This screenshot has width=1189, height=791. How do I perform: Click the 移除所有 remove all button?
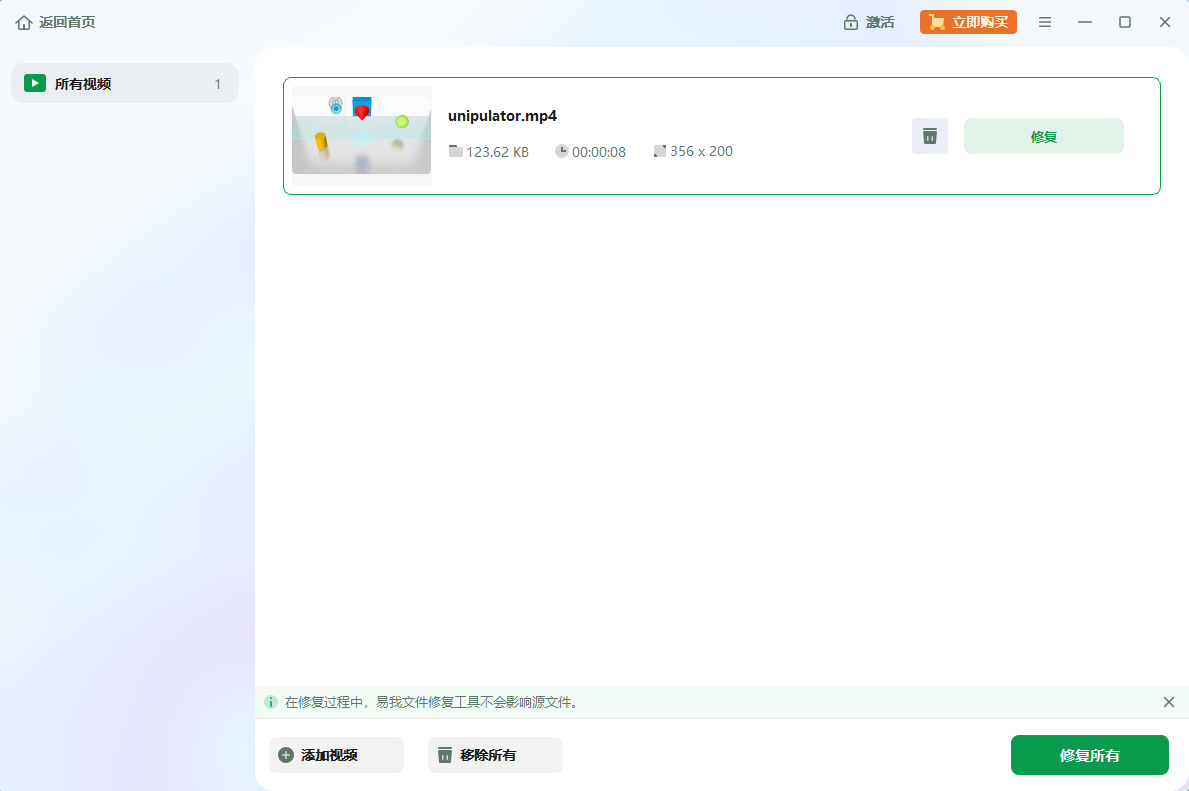click(x=495, y=755)
